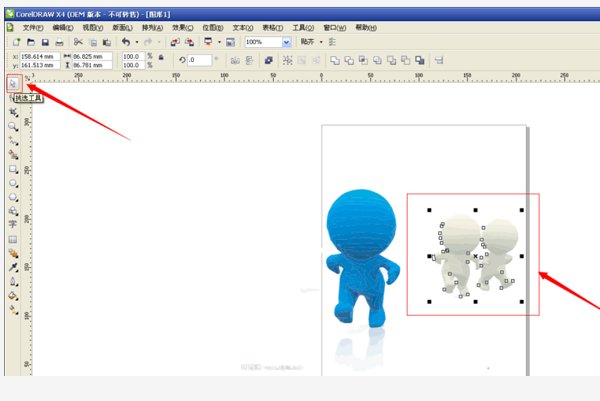Click the blue 3D figure image
The image size is (600, 401).
click(x=362, y=259)
